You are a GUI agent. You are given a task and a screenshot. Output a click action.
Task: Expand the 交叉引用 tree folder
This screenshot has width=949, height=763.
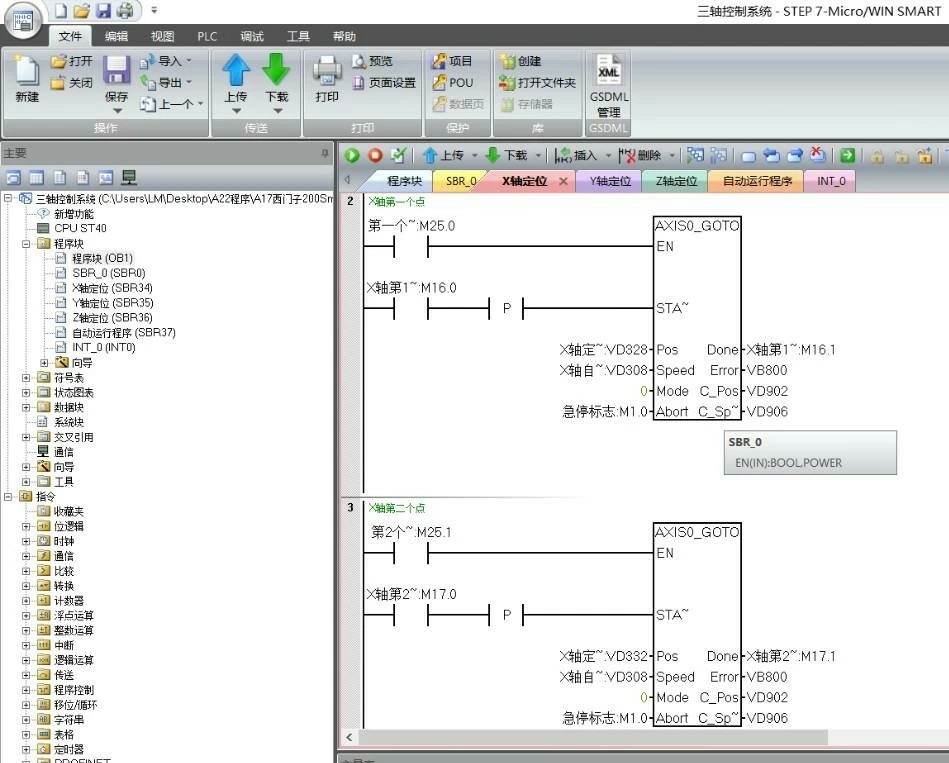[26, 437]
